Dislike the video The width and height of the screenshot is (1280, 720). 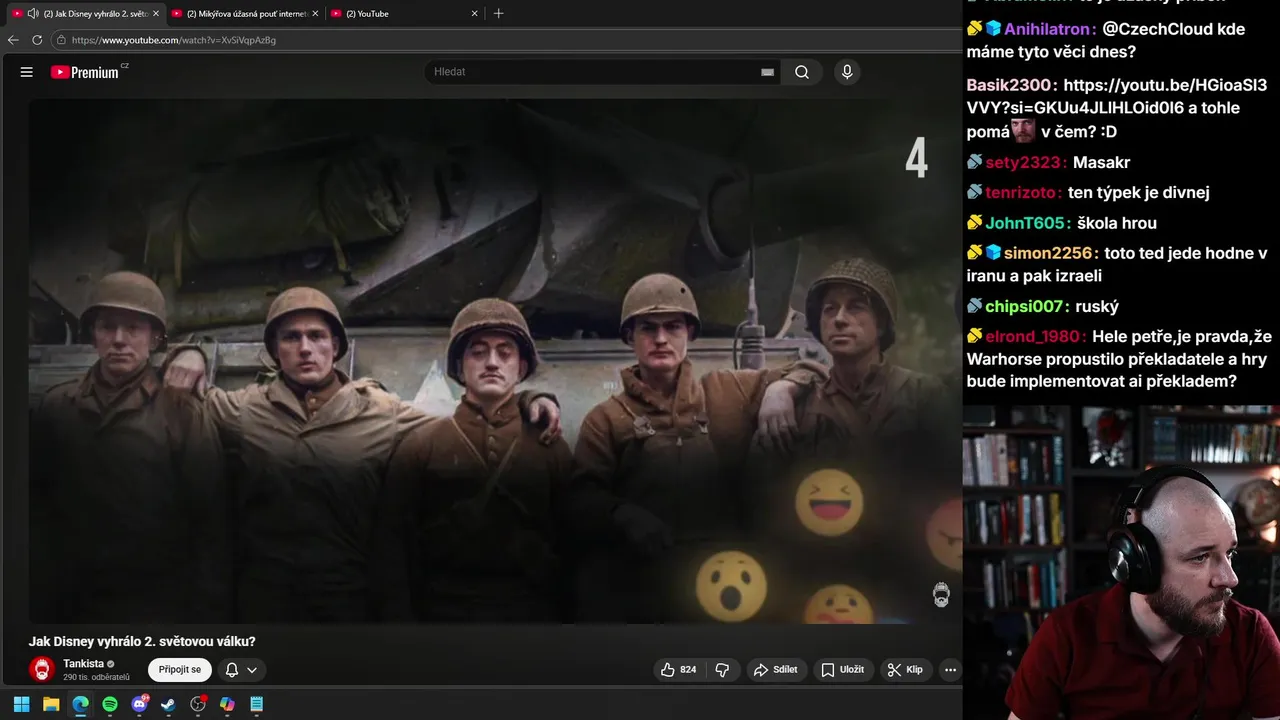tap(722, 670)
